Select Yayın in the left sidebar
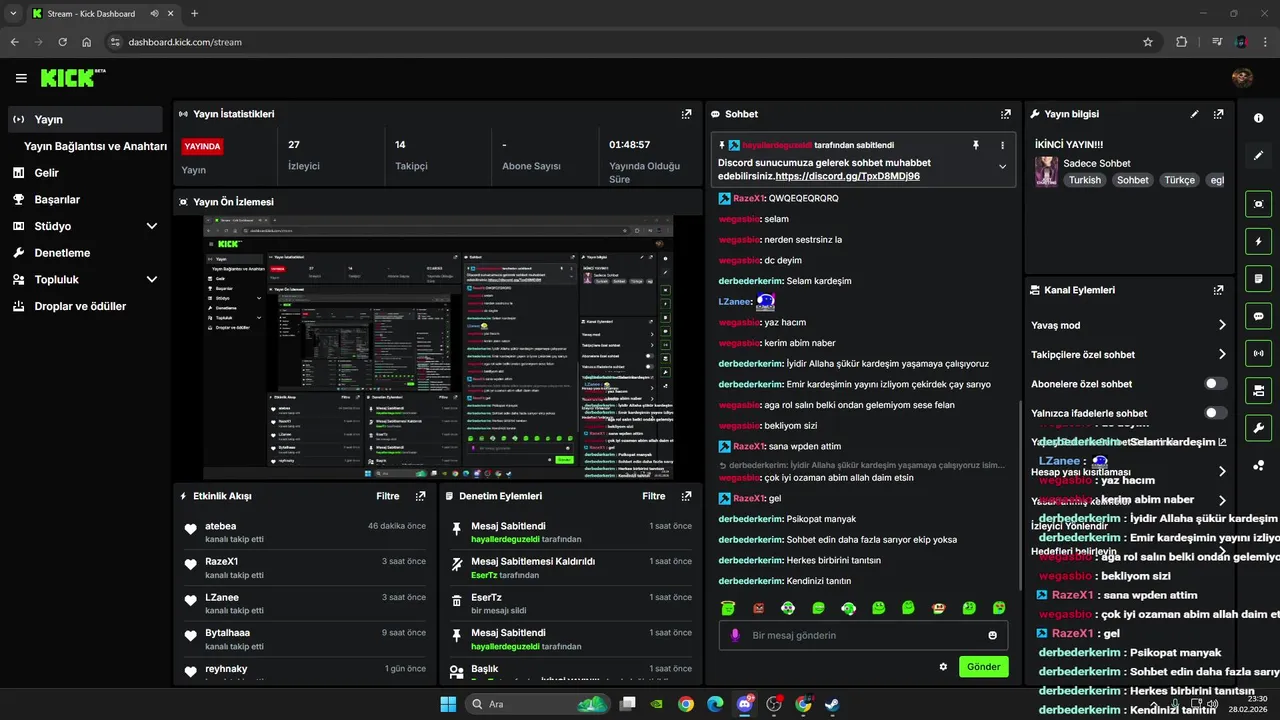1280x720 pixels. (x=84, y=119)
